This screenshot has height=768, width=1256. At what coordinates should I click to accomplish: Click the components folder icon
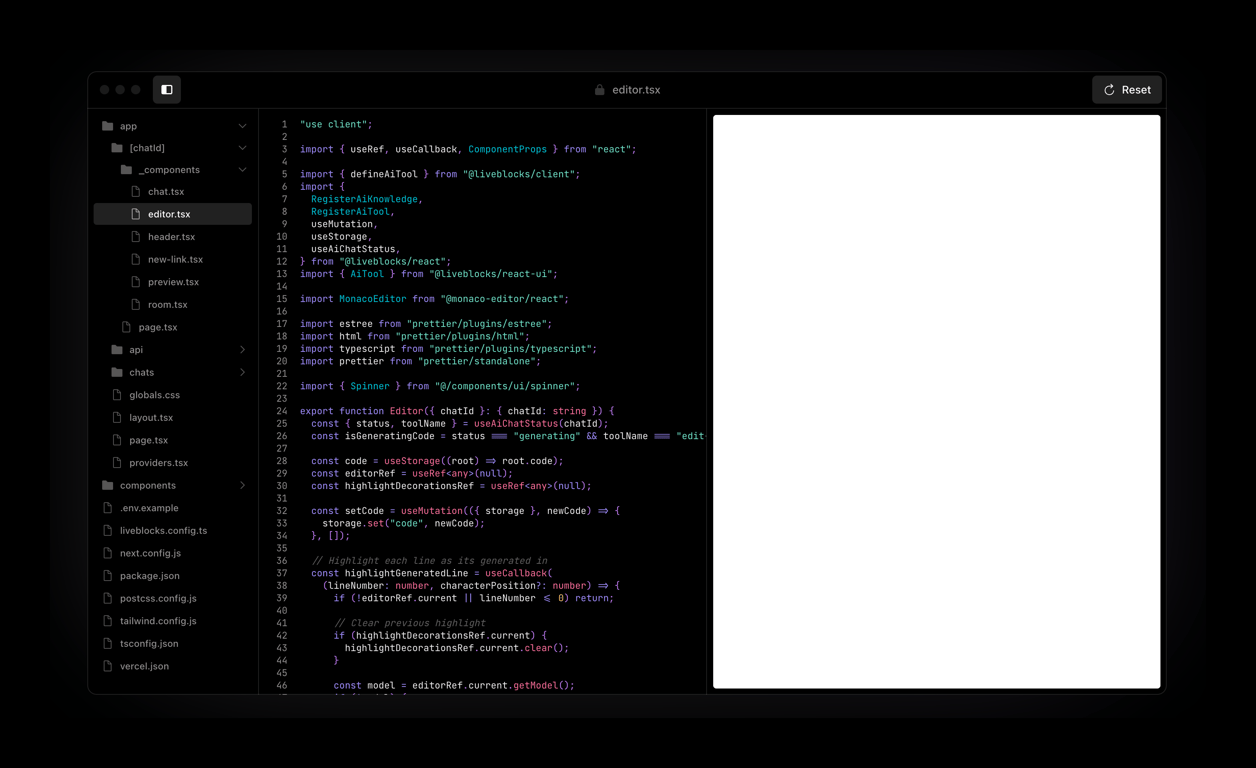108,485
